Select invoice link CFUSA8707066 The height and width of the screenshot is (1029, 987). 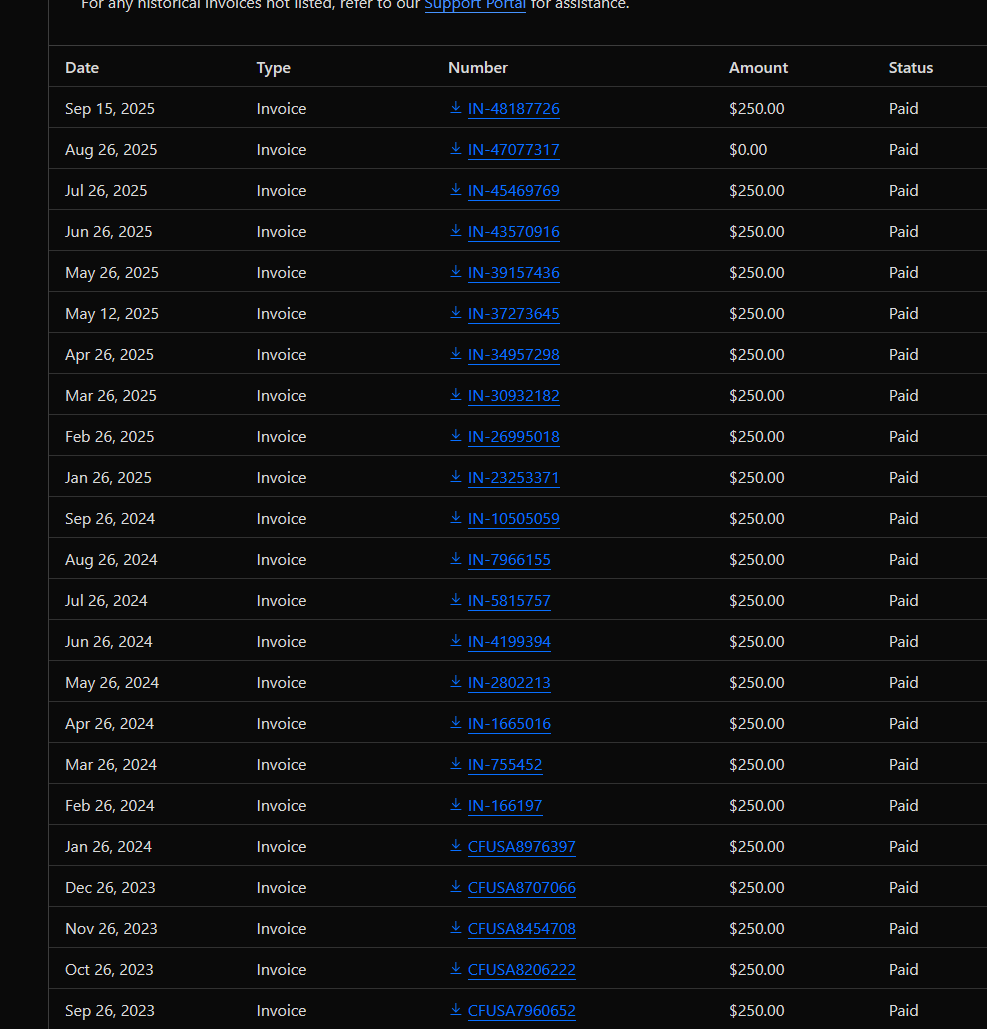pyautogui.click(x=522, y=888)
